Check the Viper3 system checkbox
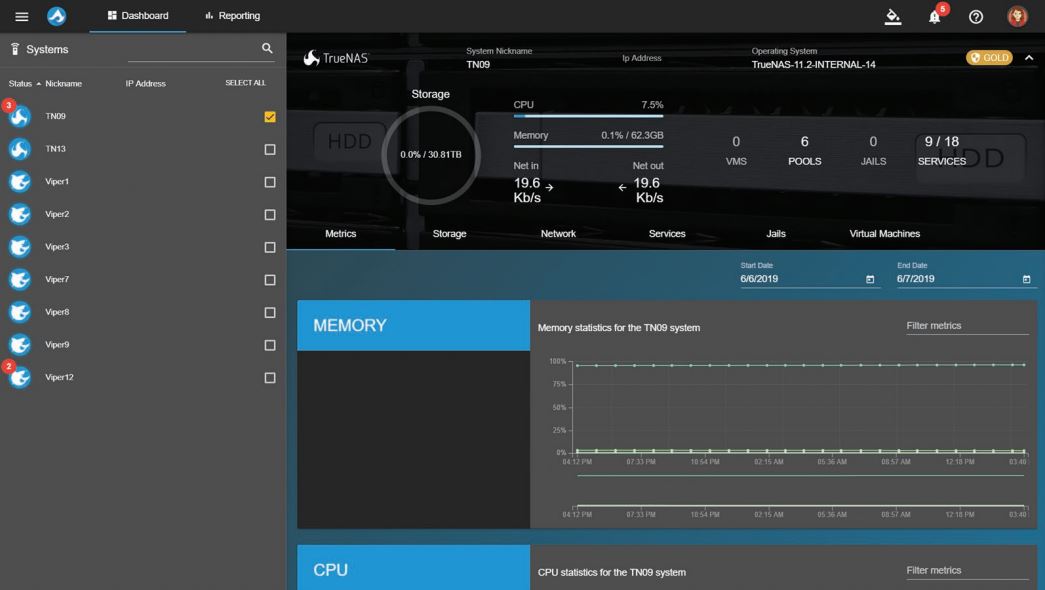The width and height of the screenshot is (1045, 590). (270, 247)
